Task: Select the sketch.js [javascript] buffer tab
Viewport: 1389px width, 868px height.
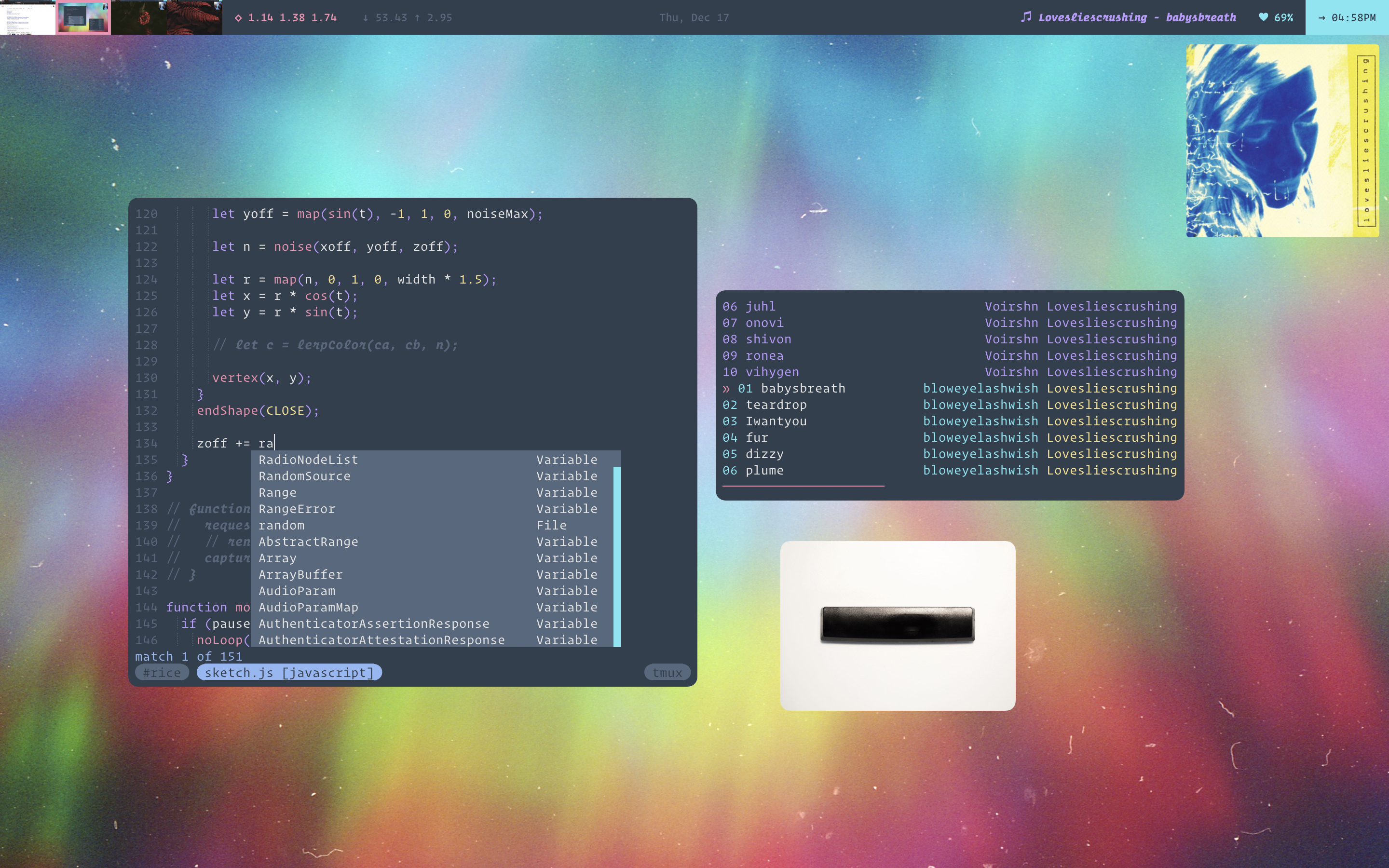Action: [x=289, y=672]
